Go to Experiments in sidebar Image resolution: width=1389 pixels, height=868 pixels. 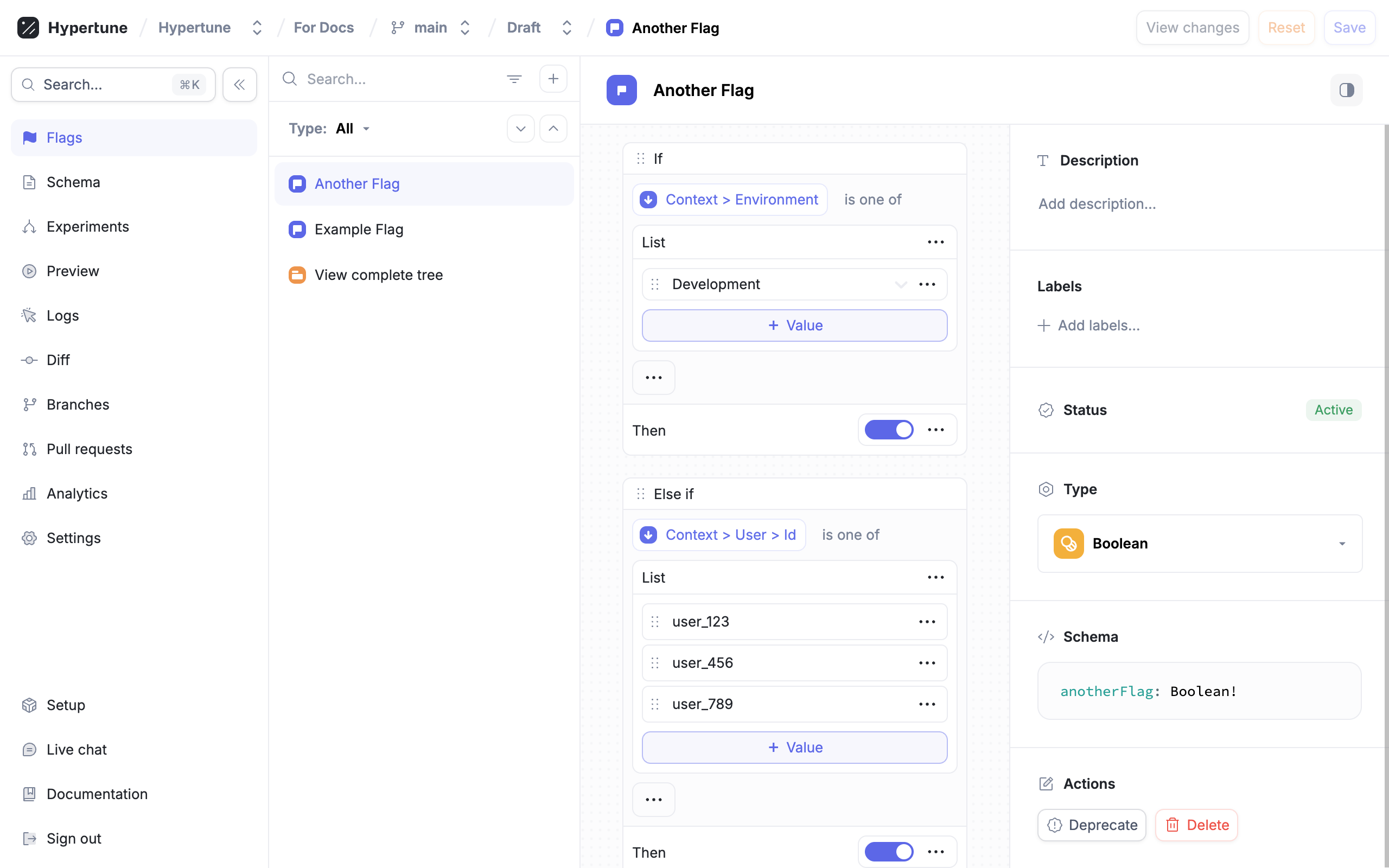[87, 227]
